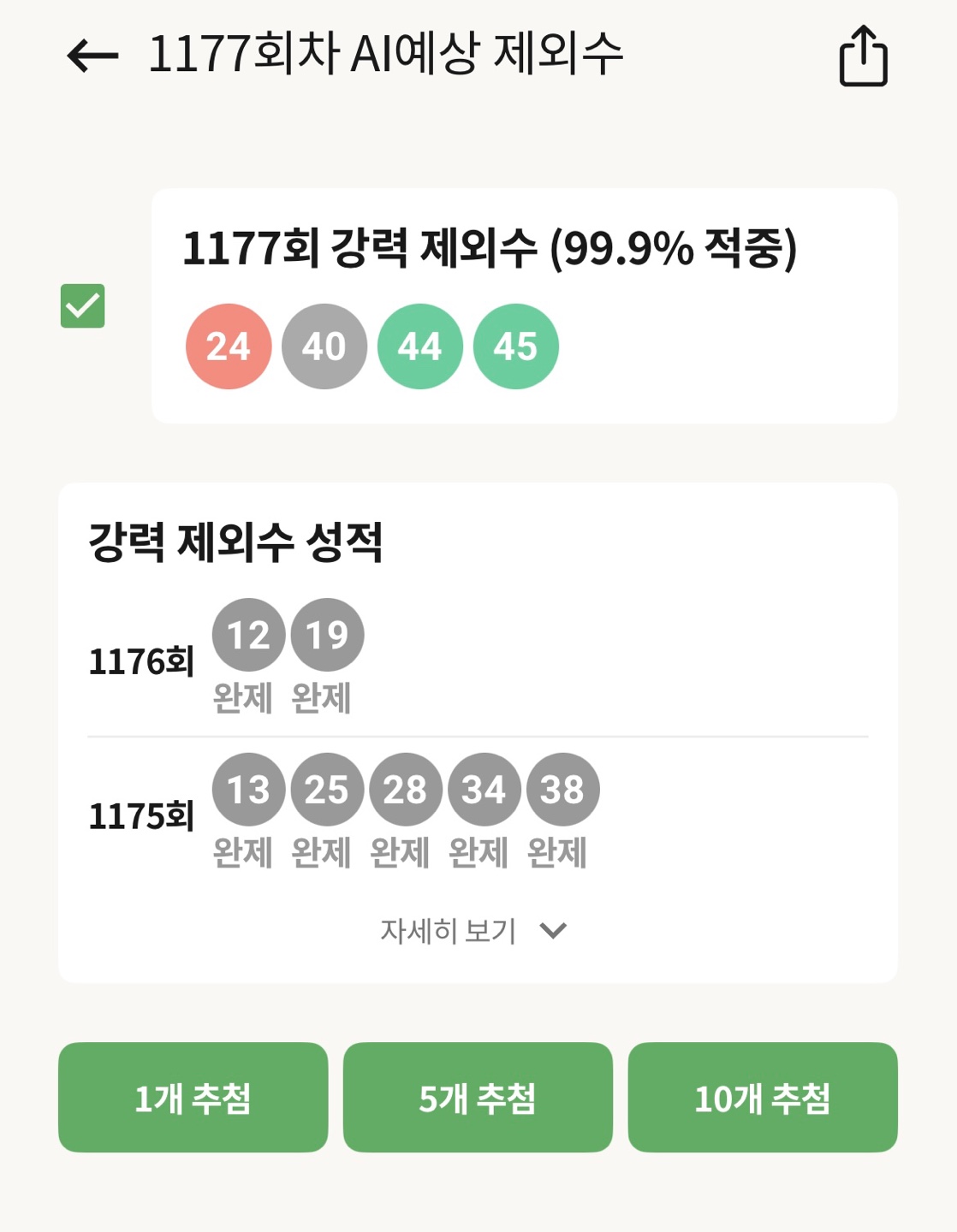
Task: Select the gray number 40 ball
Action: (x=324, y=346)
